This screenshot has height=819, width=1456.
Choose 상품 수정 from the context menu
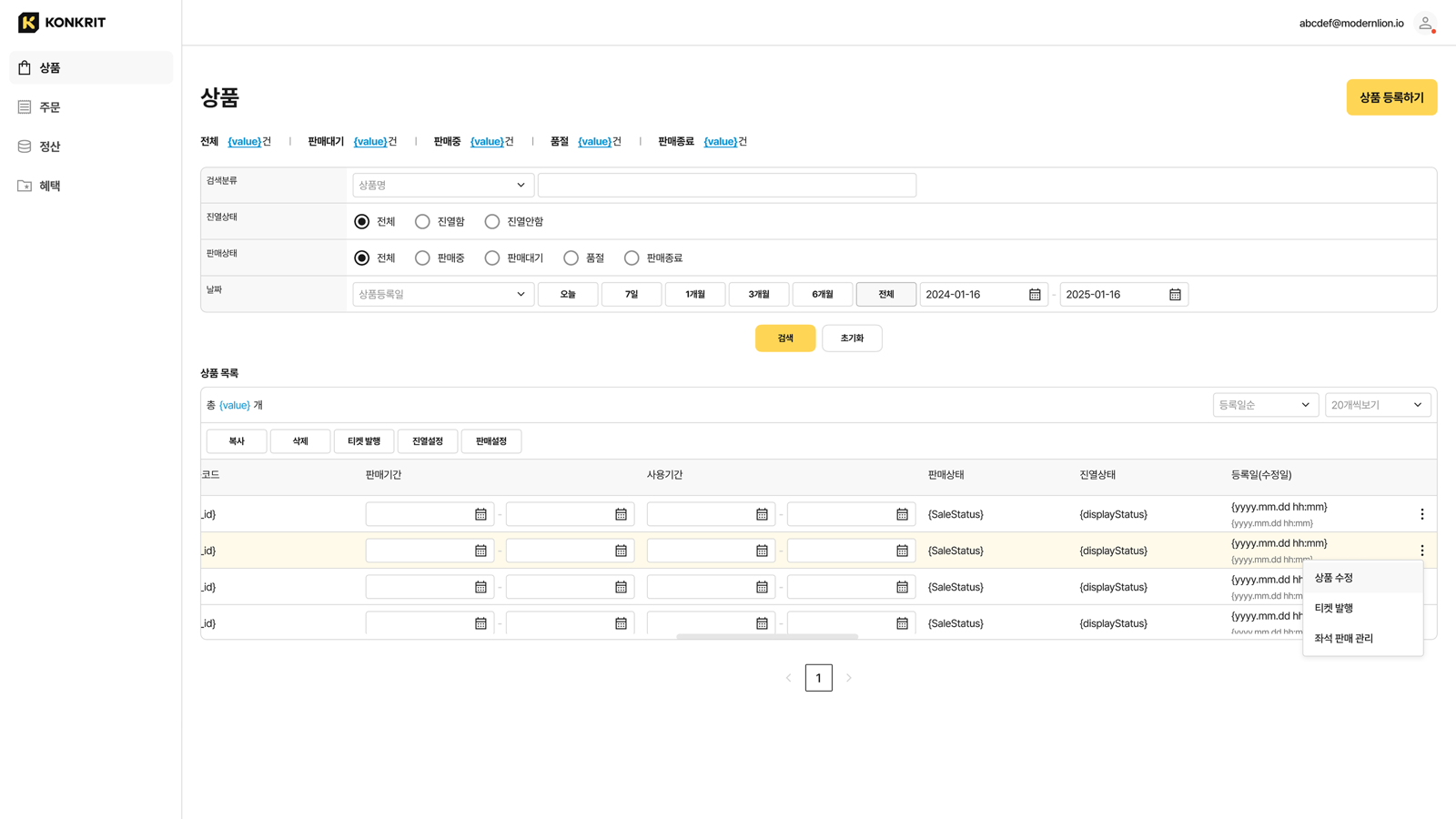coord(1362,578)
